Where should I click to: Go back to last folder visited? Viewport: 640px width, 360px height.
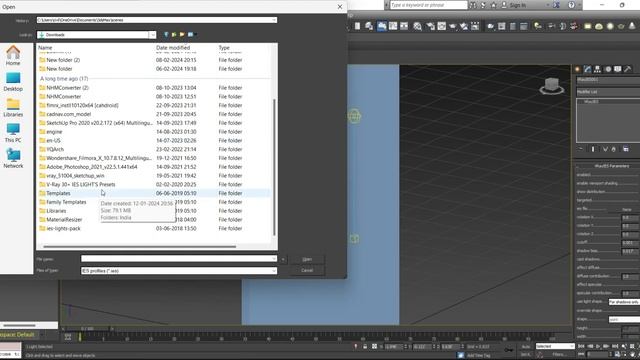pos(166,35)
